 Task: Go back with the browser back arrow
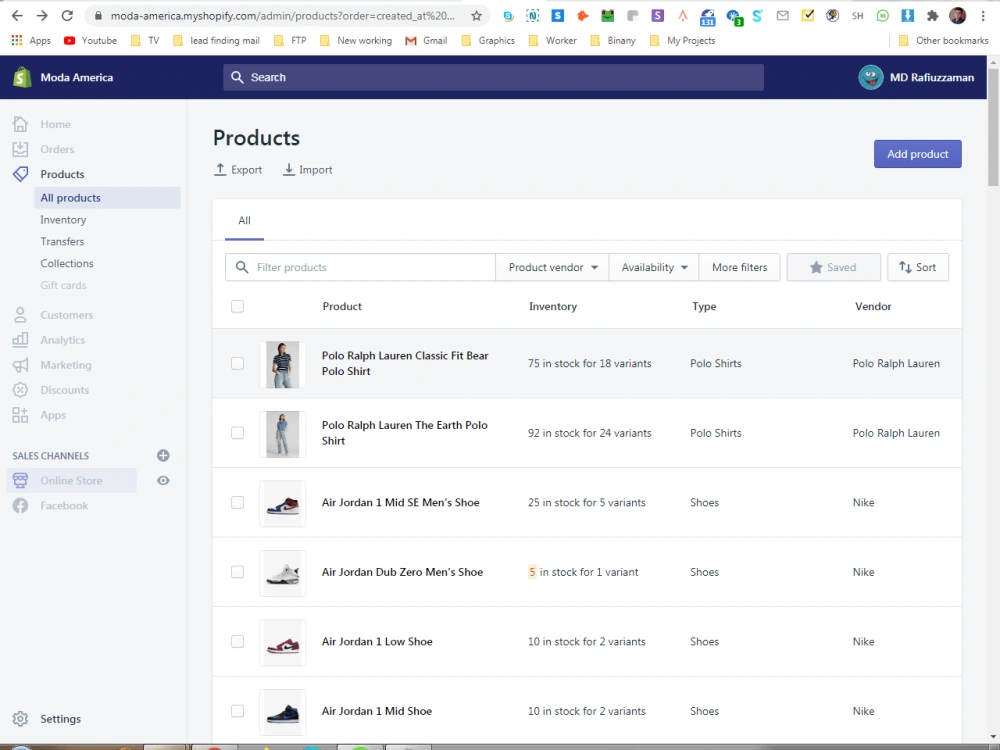pyautogui.click(x=17, y=16)
